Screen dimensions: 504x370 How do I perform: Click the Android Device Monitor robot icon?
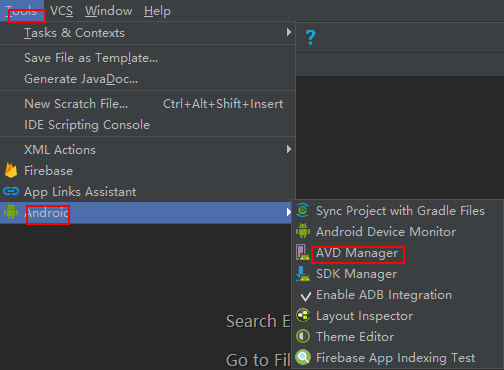coord(303,231)
